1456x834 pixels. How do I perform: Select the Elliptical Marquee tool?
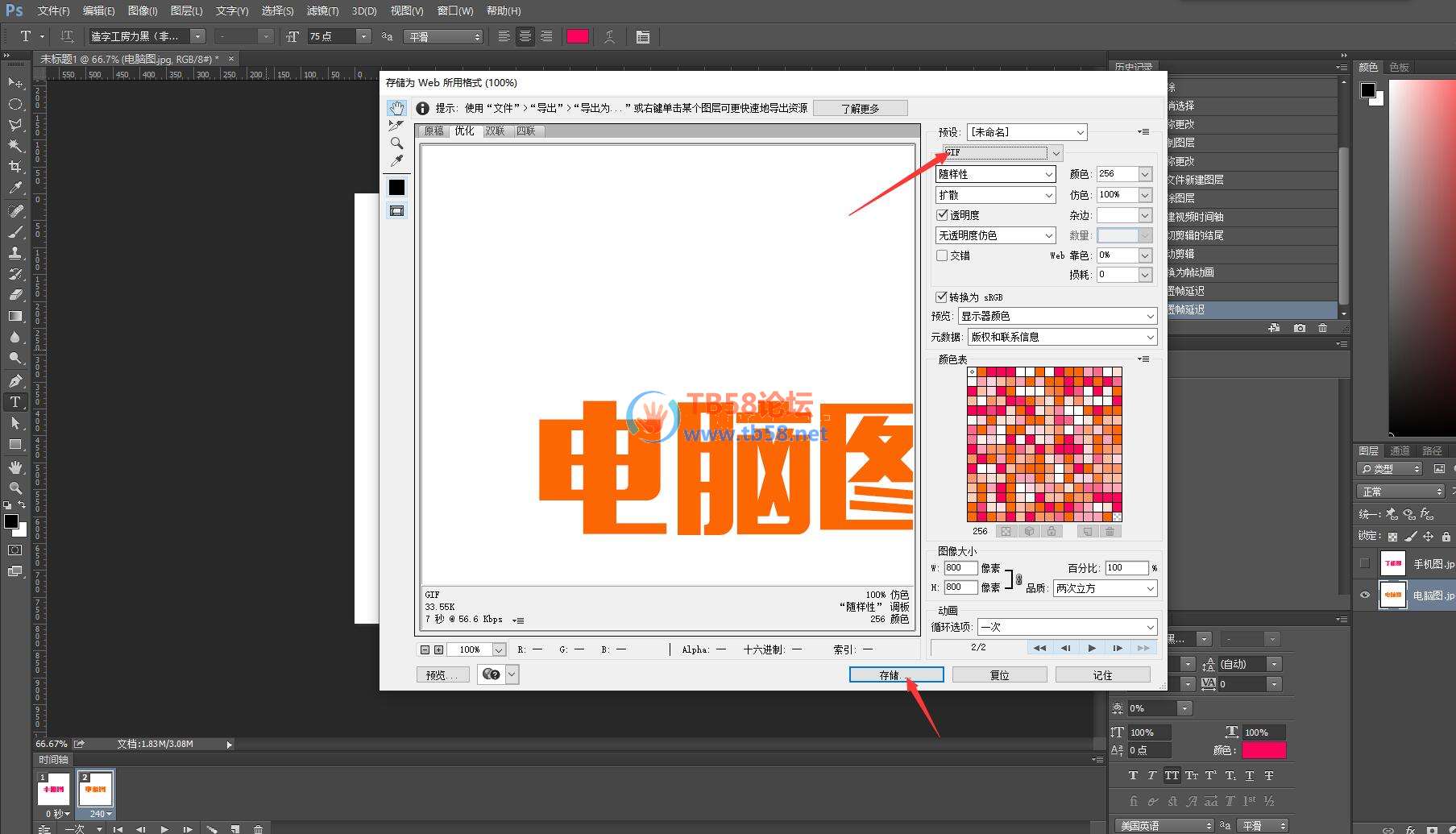tap(15, 104)
